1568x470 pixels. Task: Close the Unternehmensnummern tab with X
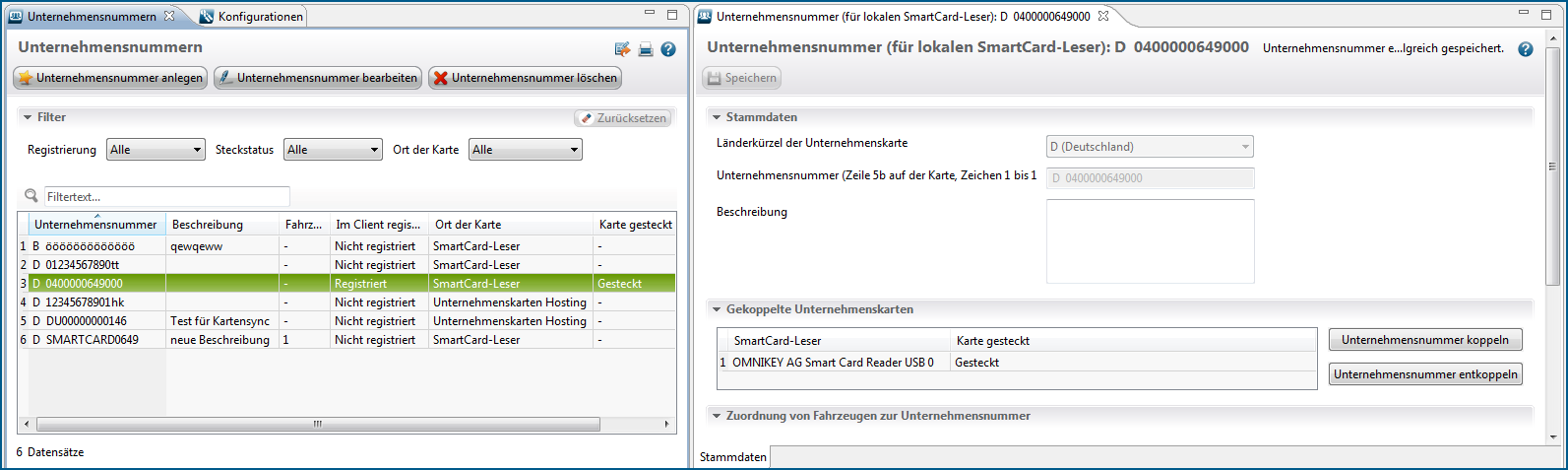point(169,16)
